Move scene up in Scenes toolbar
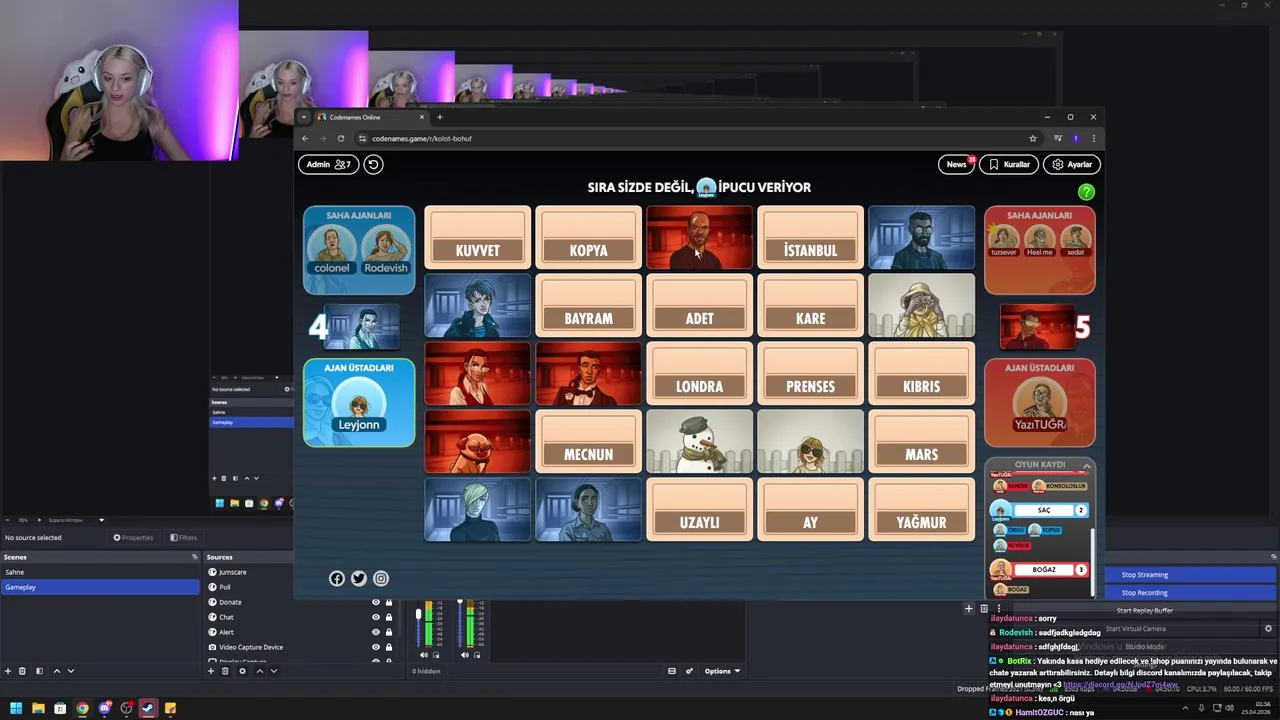Screen dimensions: 1280x720 point(56,671)
